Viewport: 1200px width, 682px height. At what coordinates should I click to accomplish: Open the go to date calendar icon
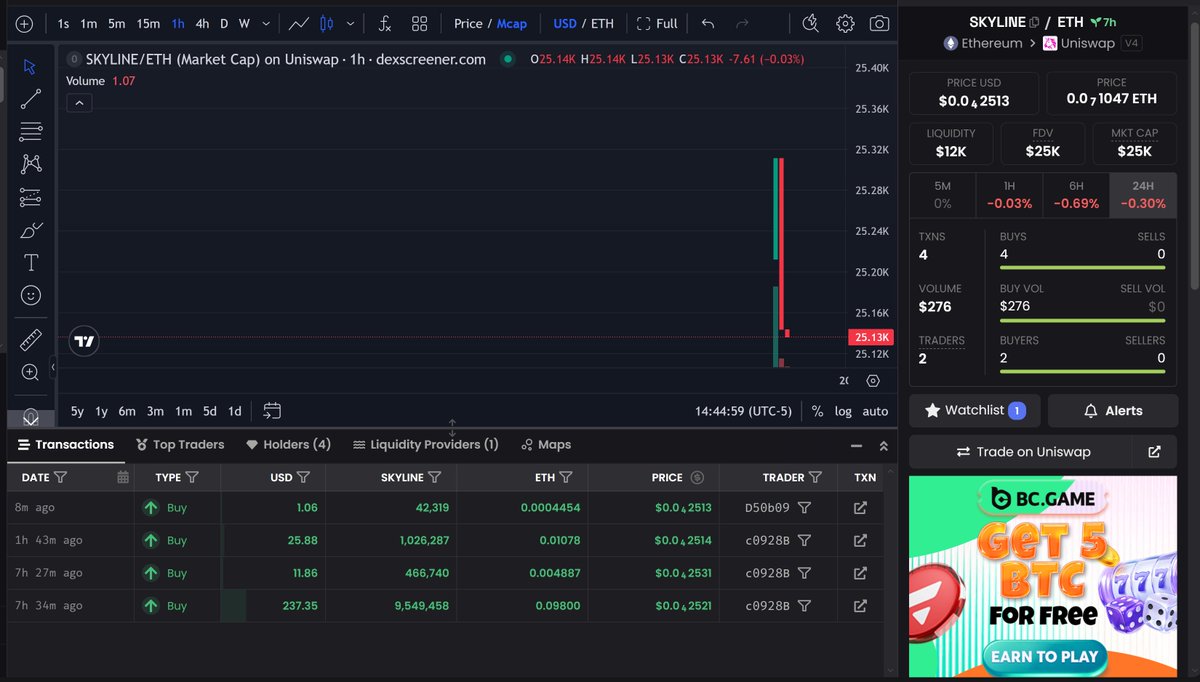[272, 410]
